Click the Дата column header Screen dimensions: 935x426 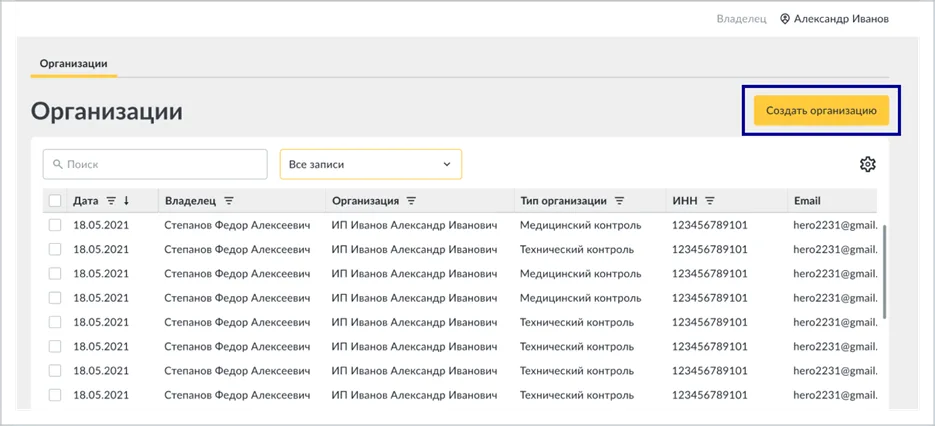85,201
